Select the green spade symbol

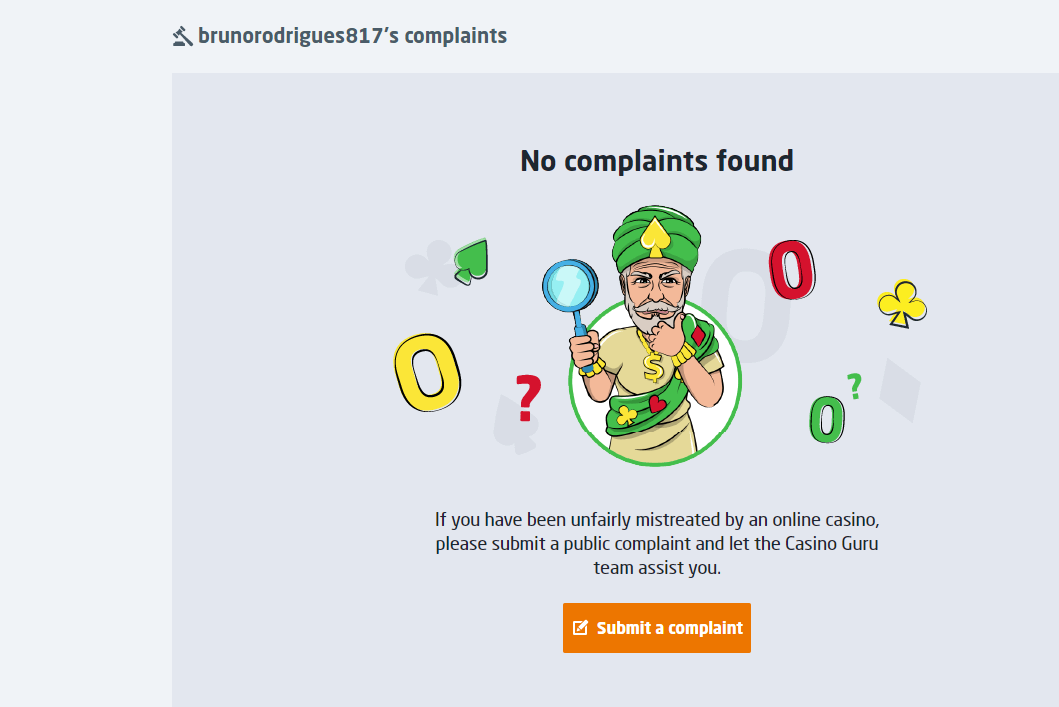pyautogui.click(x=470, y=261)
